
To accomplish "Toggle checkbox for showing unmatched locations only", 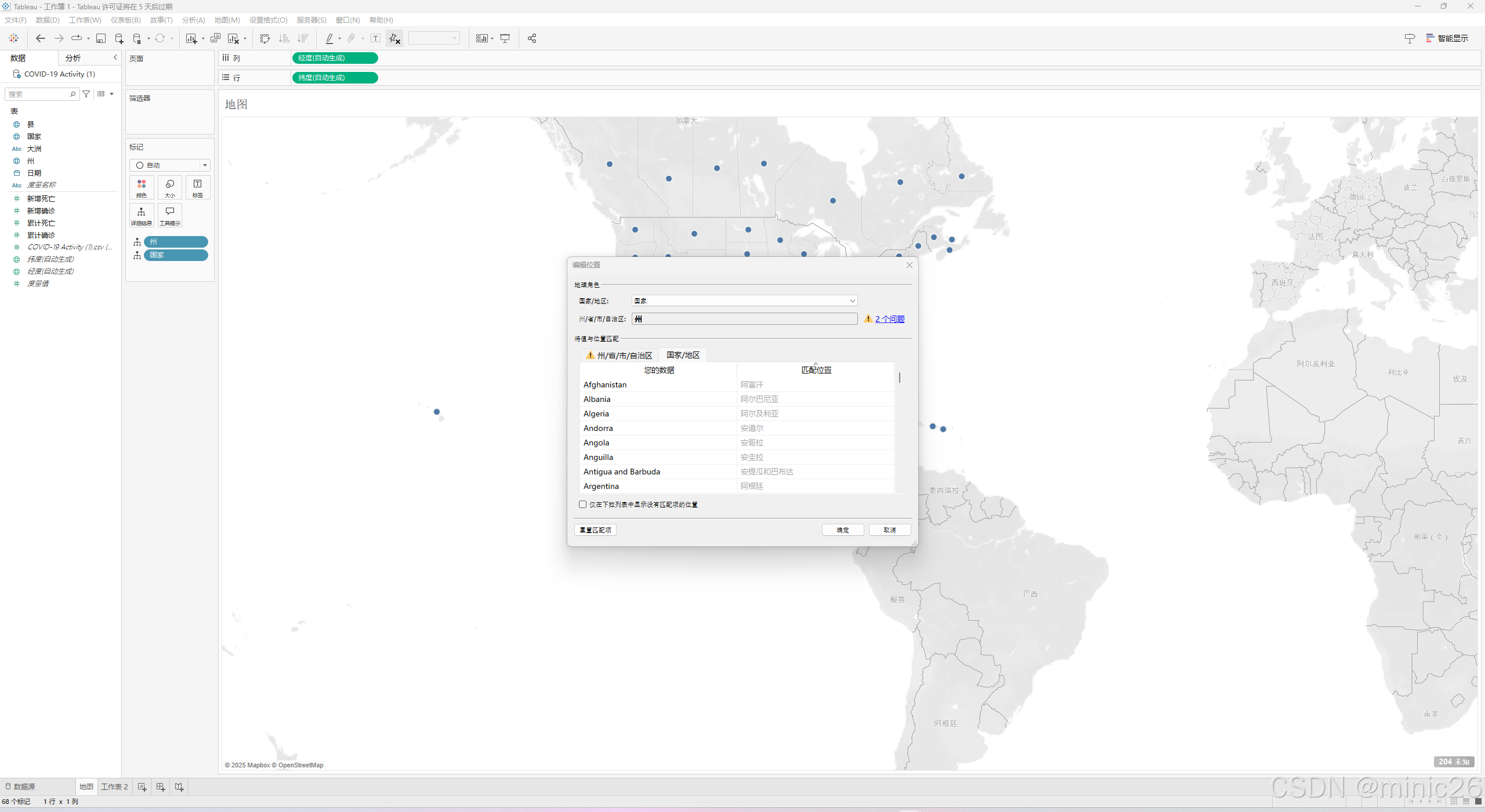I will [582, 505].
